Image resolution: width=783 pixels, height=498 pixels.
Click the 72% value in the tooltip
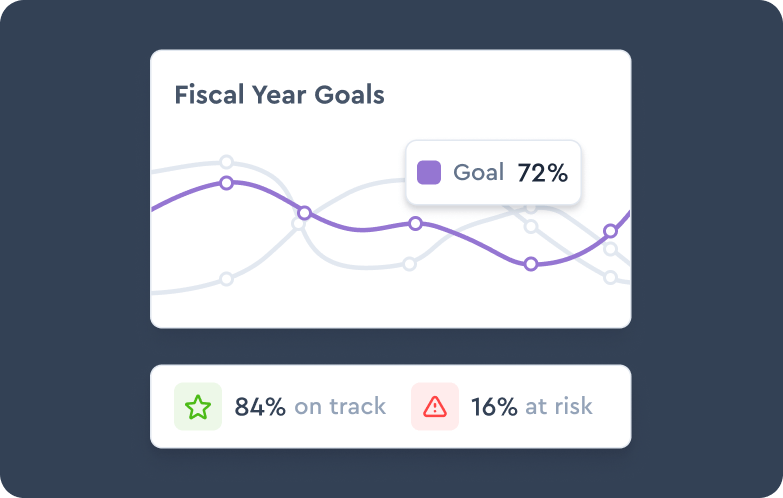(542, 173)
